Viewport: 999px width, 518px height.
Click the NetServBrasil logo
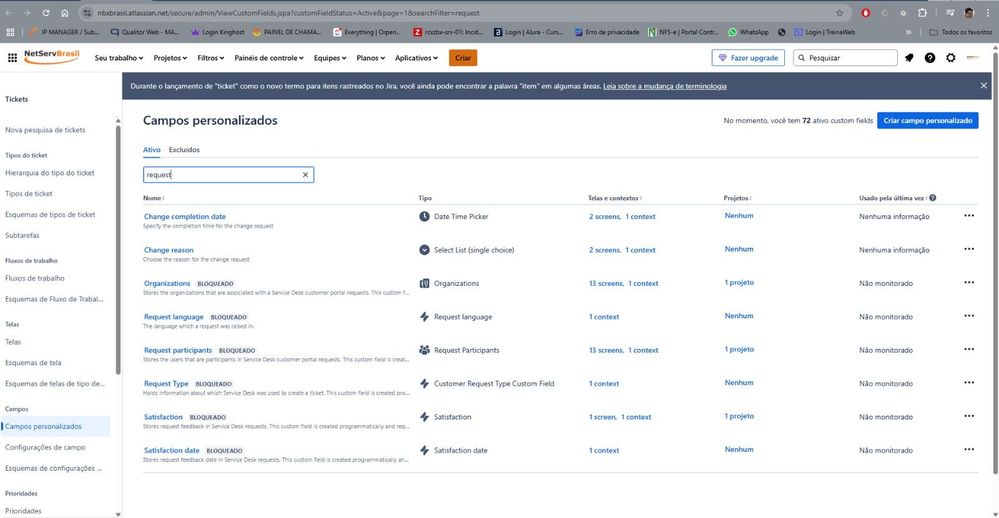[52, 57]
